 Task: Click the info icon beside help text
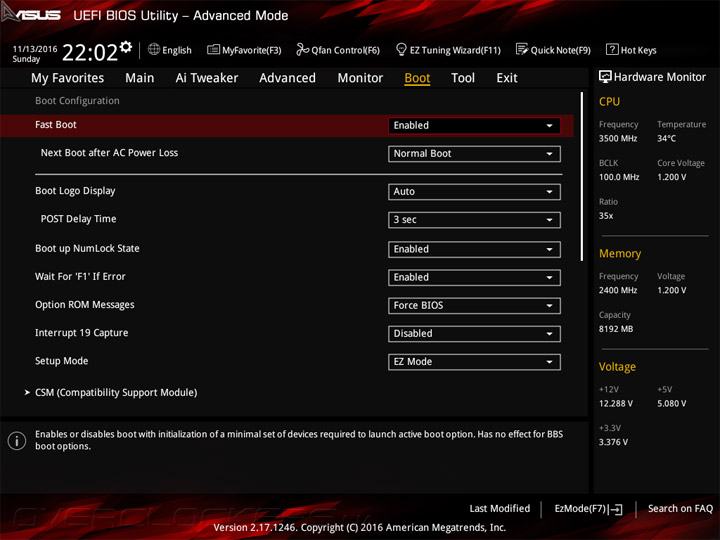pyautogui.click(x=17, y=440)
